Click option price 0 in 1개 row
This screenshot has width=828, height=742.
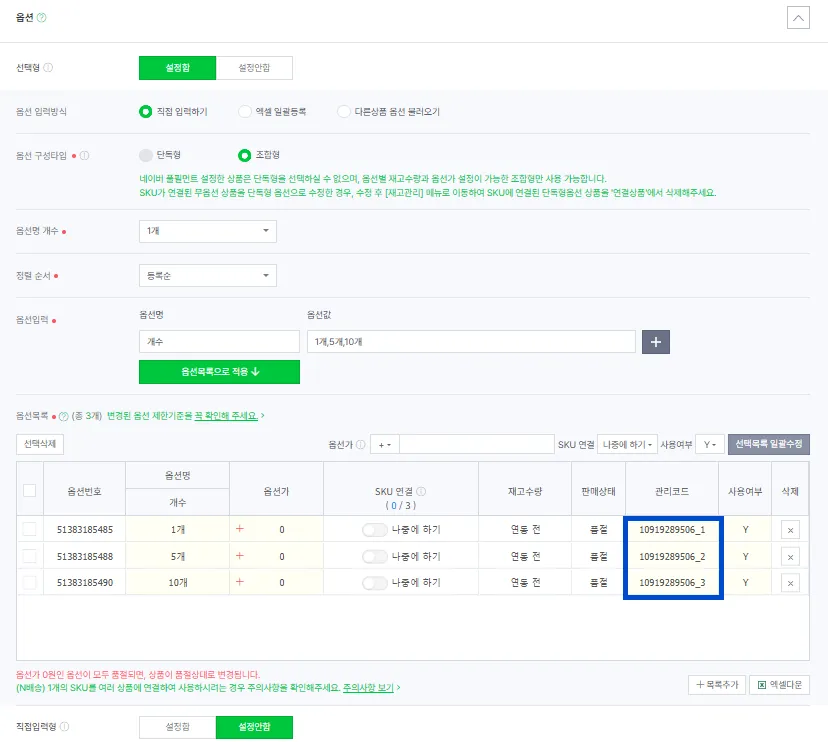click(282, 530)
